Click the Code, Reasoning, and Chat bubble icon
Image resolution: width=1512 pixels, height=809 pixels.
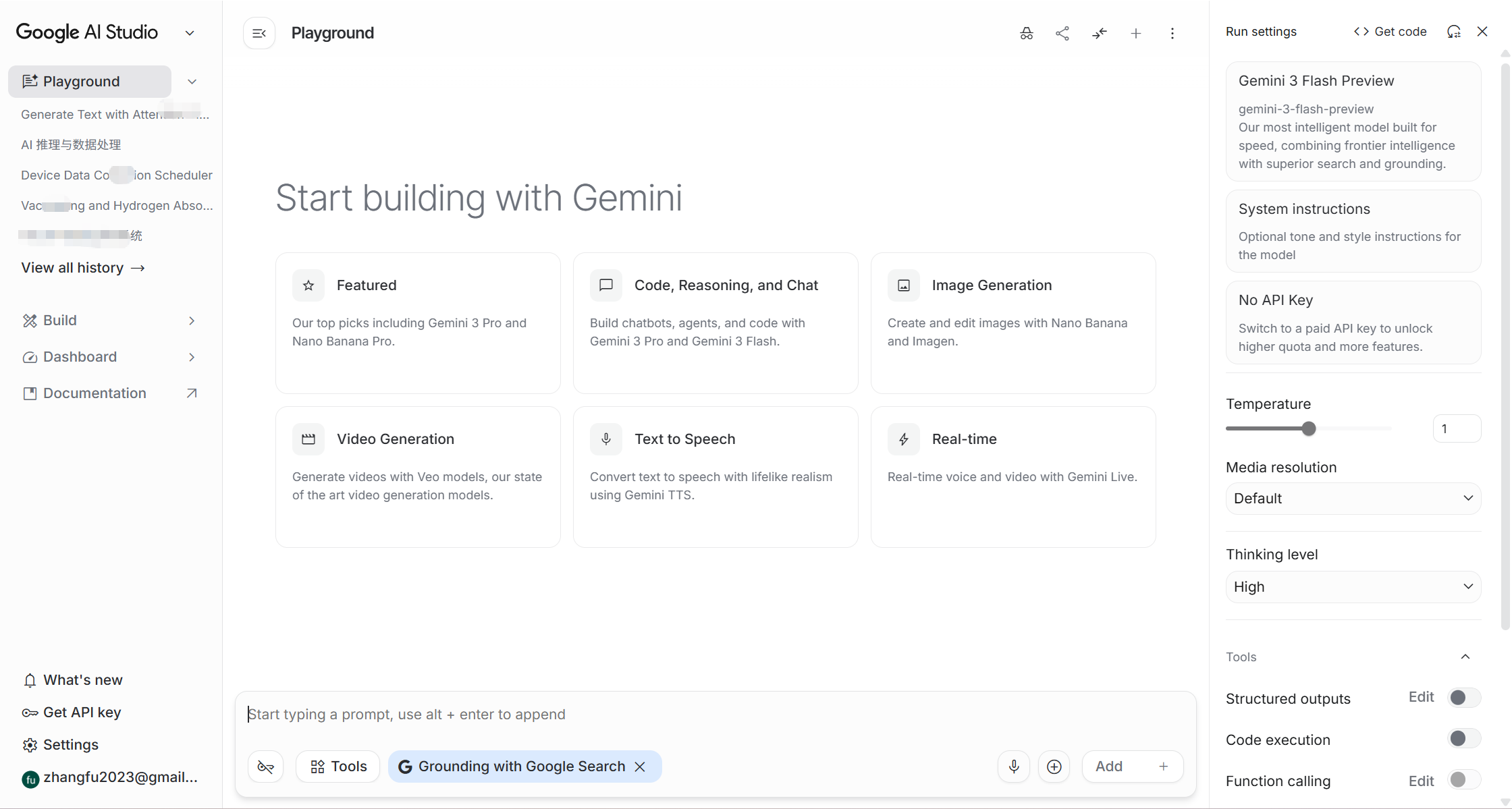click(606, 285)
